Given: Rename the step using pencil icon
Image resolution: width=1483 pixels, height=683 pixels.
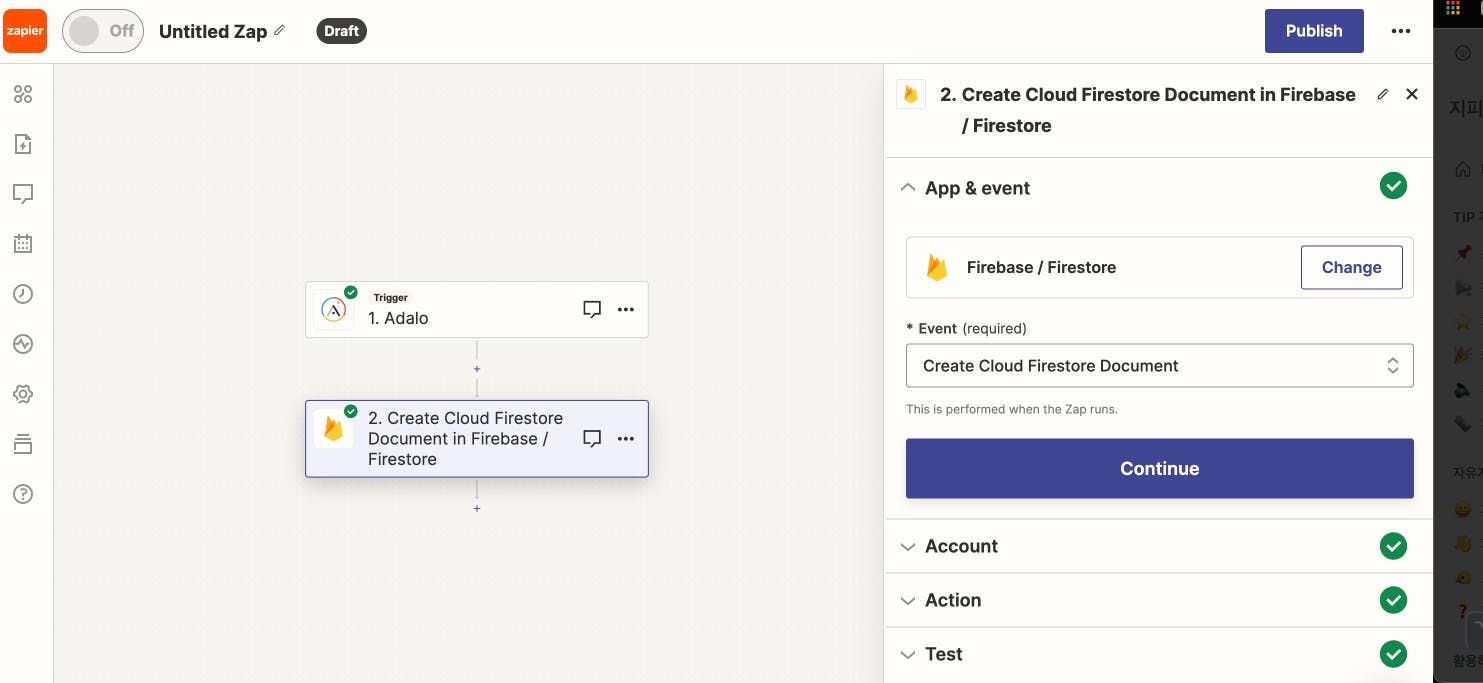Looking at the screenshot, I should (1383, 94).
